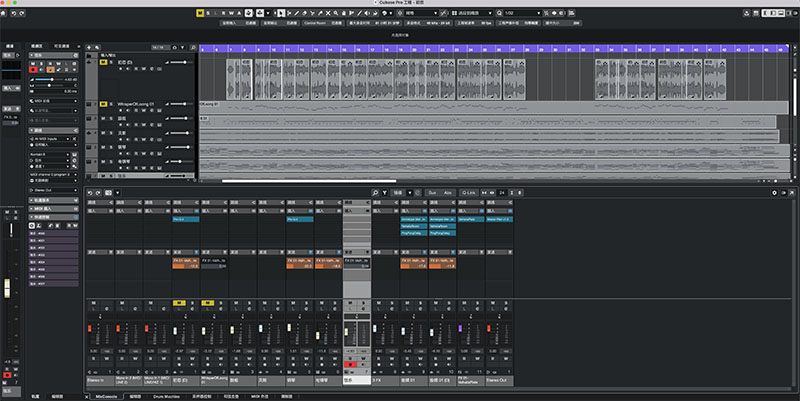Disable red record enable on selected mixer channel

pyautogui.click(x=350, y=364)
